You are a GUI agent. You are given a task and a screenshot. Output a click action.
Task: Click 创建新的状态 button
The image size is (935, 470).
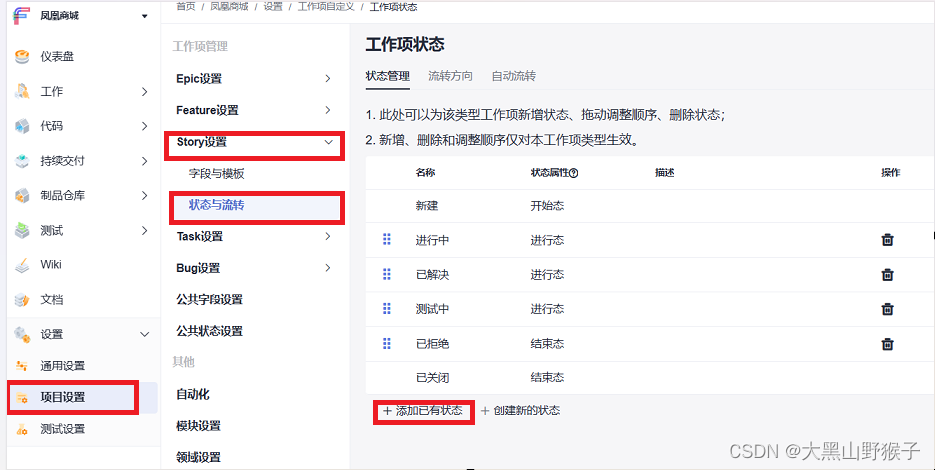(520, 411)
